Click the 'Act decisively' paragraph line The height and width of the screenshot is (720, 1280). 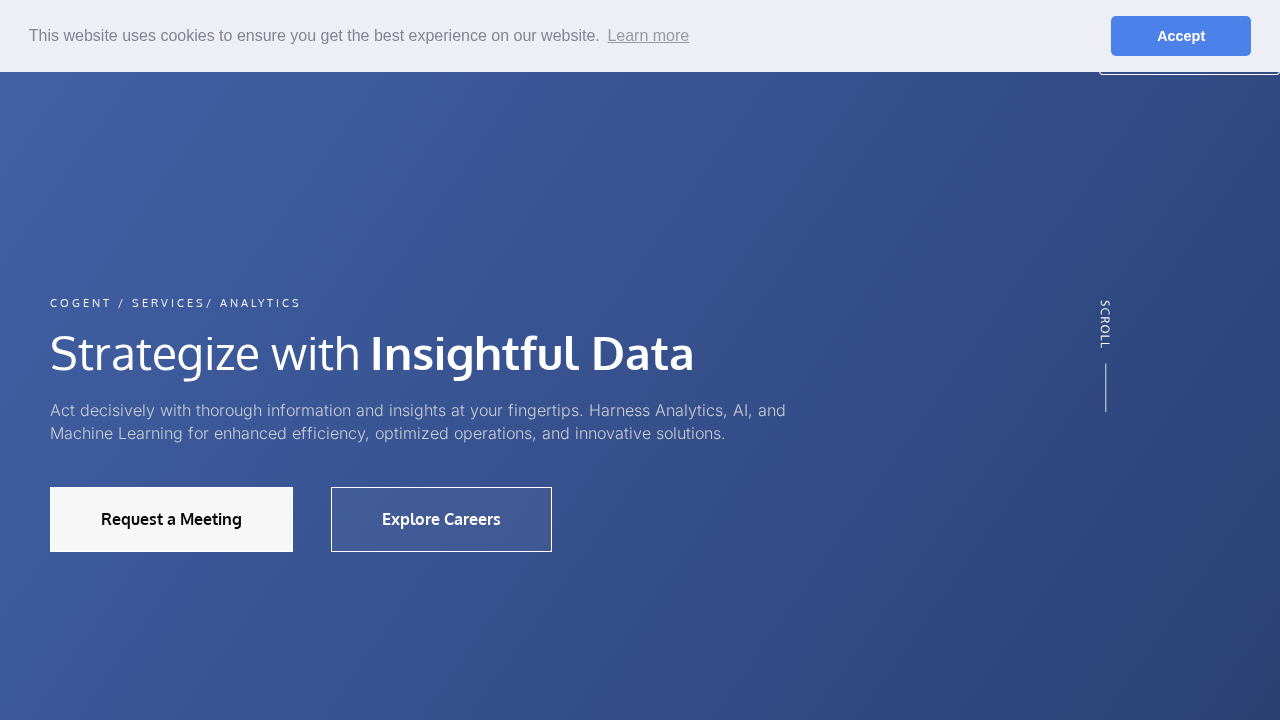pyautogui.click(x=418, y=410)
